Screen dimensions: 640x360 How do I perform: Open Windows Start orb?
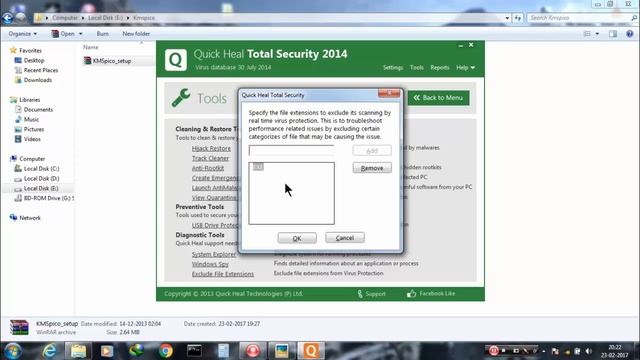click(13, 351)
